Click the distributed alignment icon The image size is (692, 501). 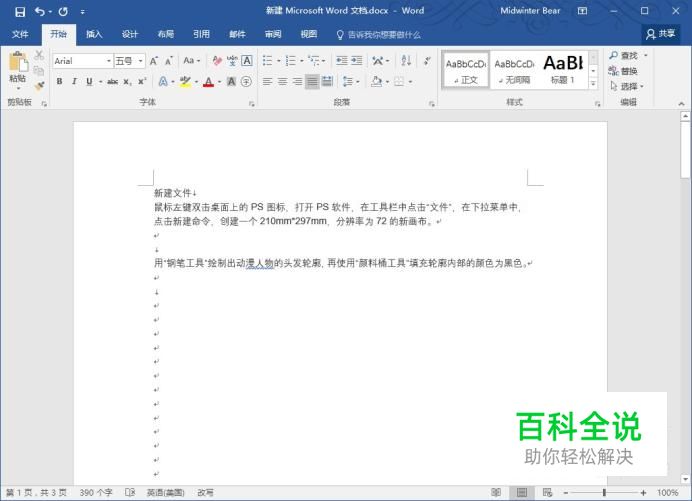click(327, 81)
